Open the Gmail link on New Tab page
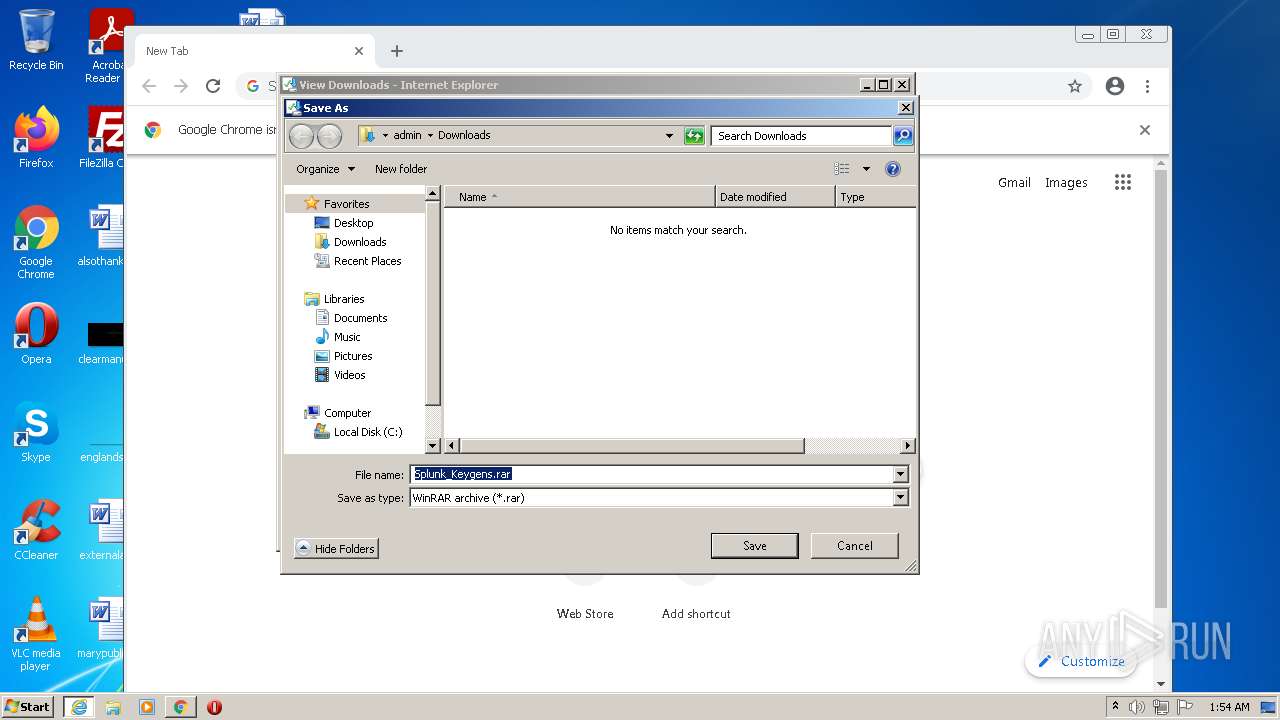 point(1014,183)
